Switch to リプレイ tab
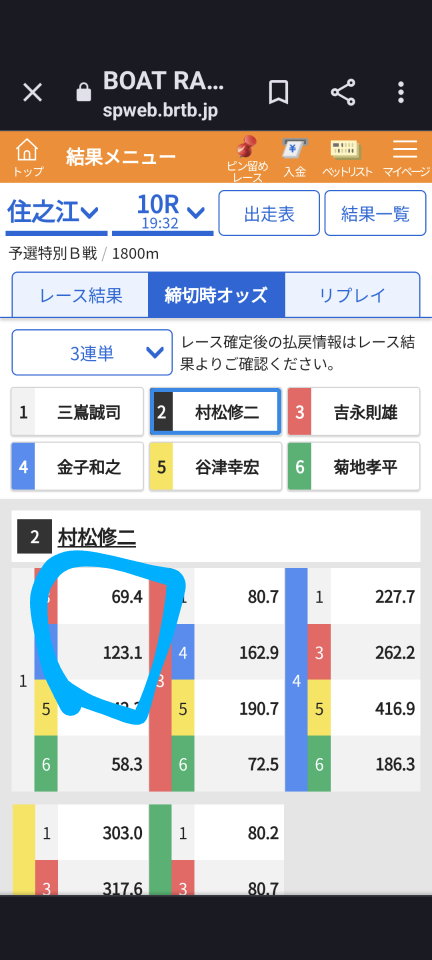The height and width of the screenshot is (960, 432). 352,296
